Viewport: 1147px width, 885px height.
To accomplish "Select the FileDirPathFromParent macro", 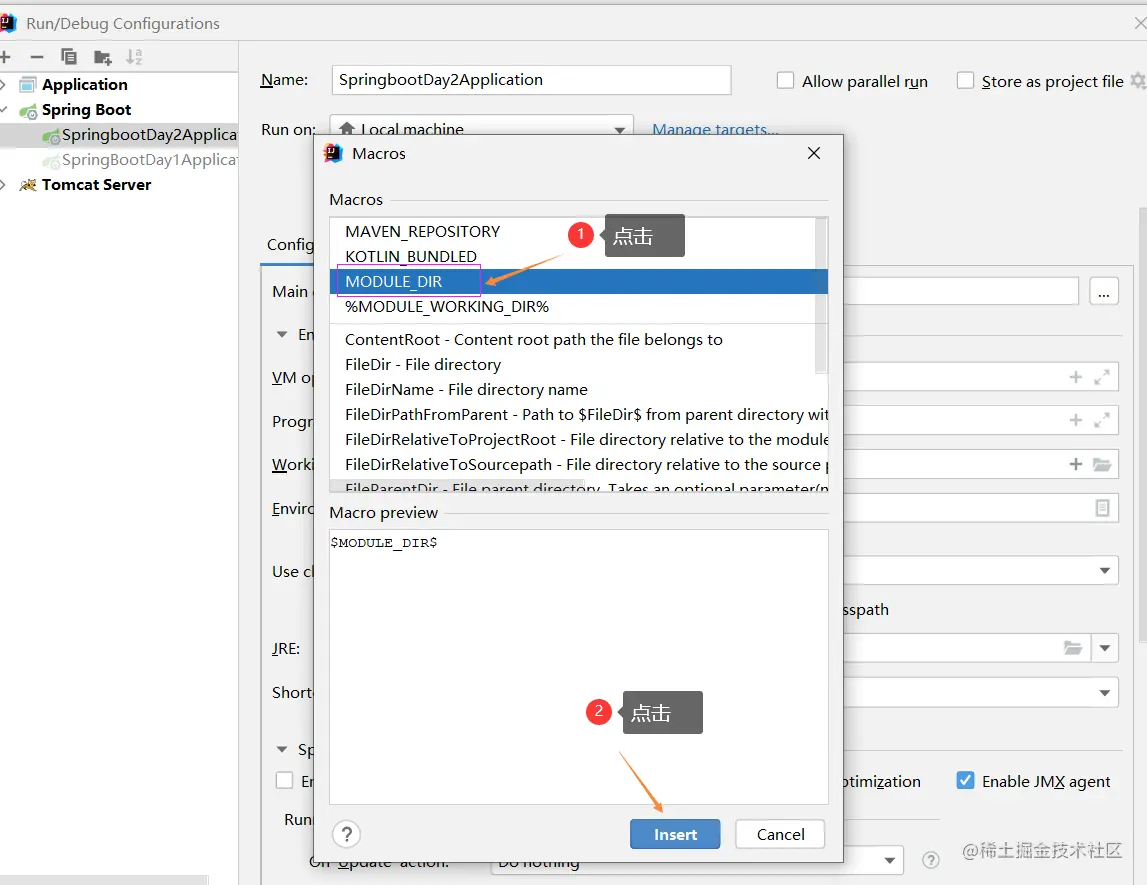I will [579, 414].
